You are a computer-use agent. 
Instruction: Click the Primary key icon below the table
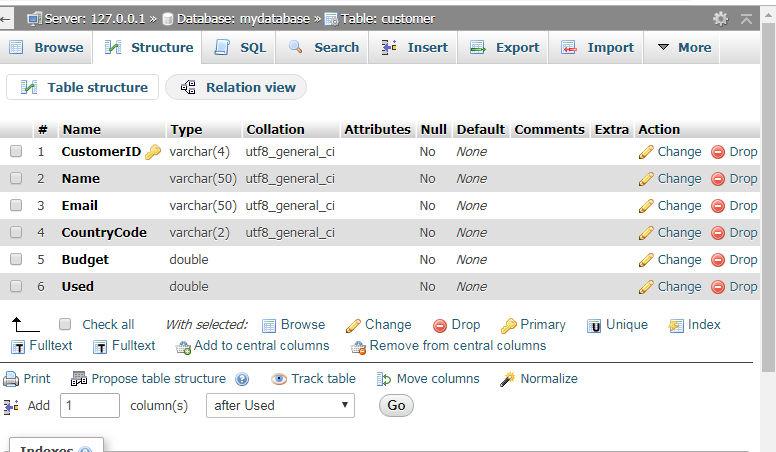tap(509, 325)
